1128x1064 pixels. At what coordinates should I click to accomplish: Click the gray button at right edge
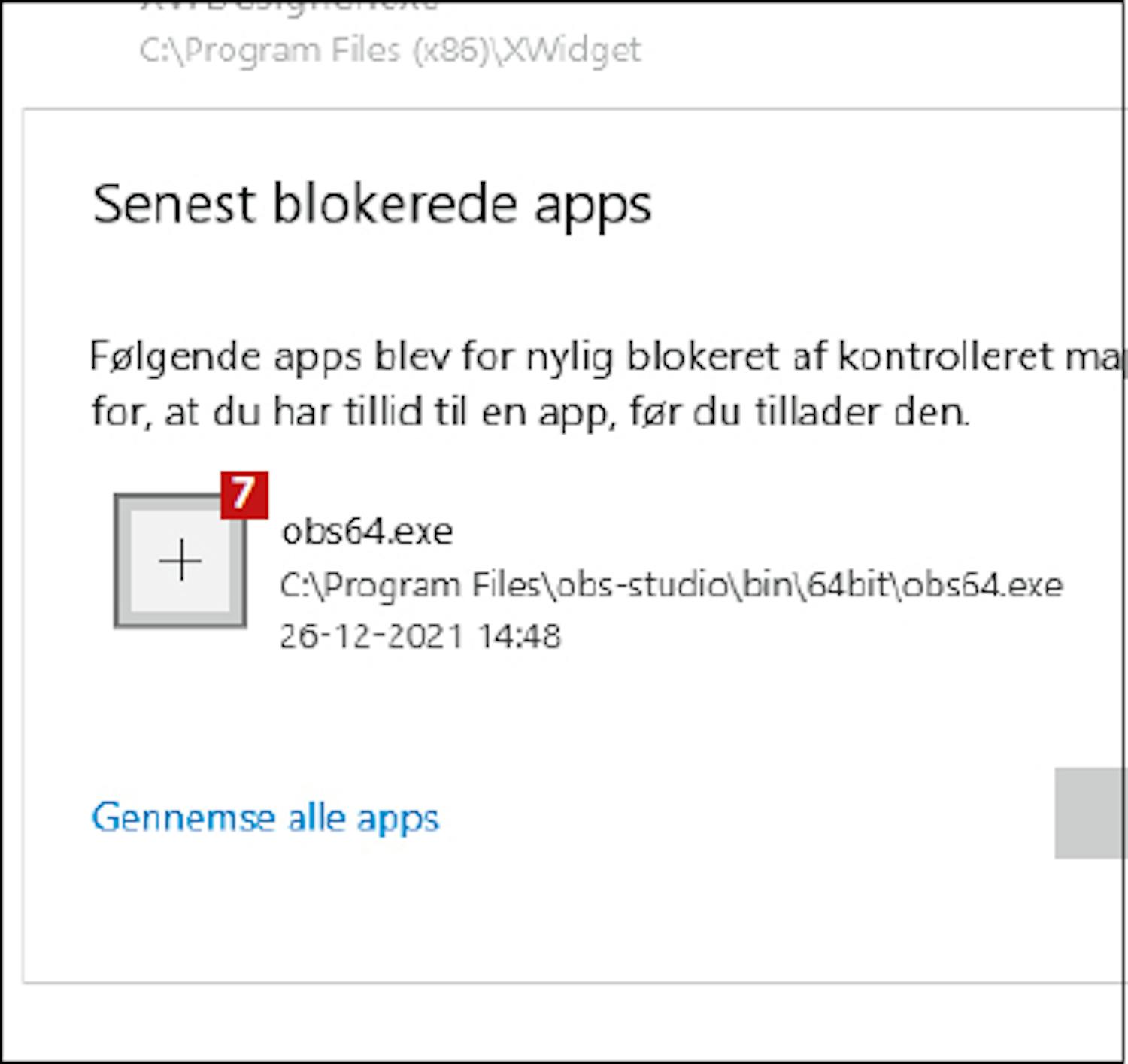tap(1090, 813)
